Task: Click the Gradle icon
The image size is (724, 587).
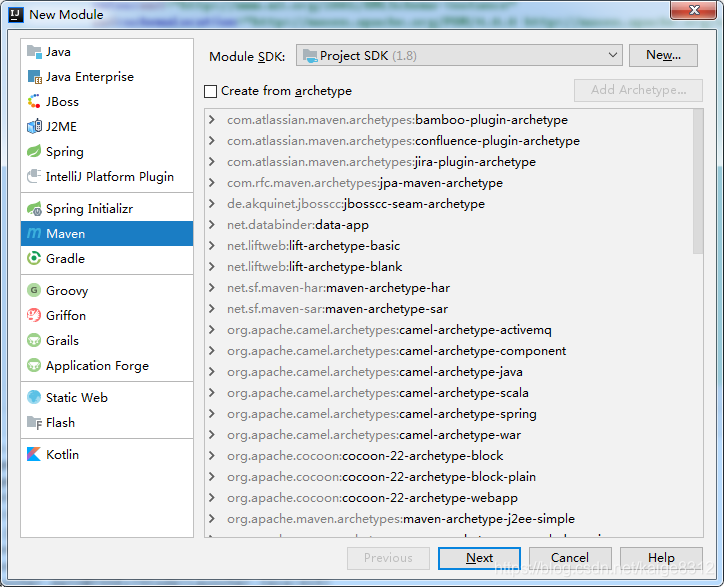Action: coord(34,259)
